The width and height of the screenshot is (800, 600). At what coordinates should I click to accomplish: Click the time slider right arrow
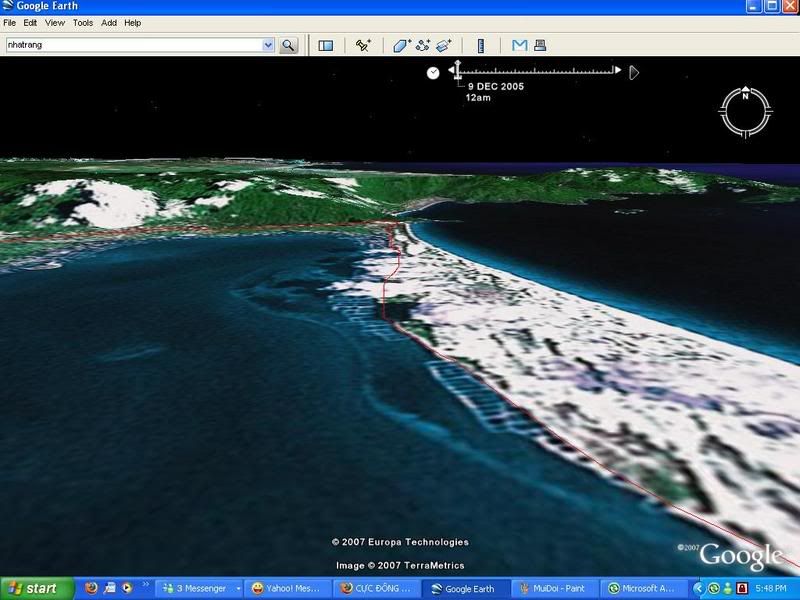[618, 70]
